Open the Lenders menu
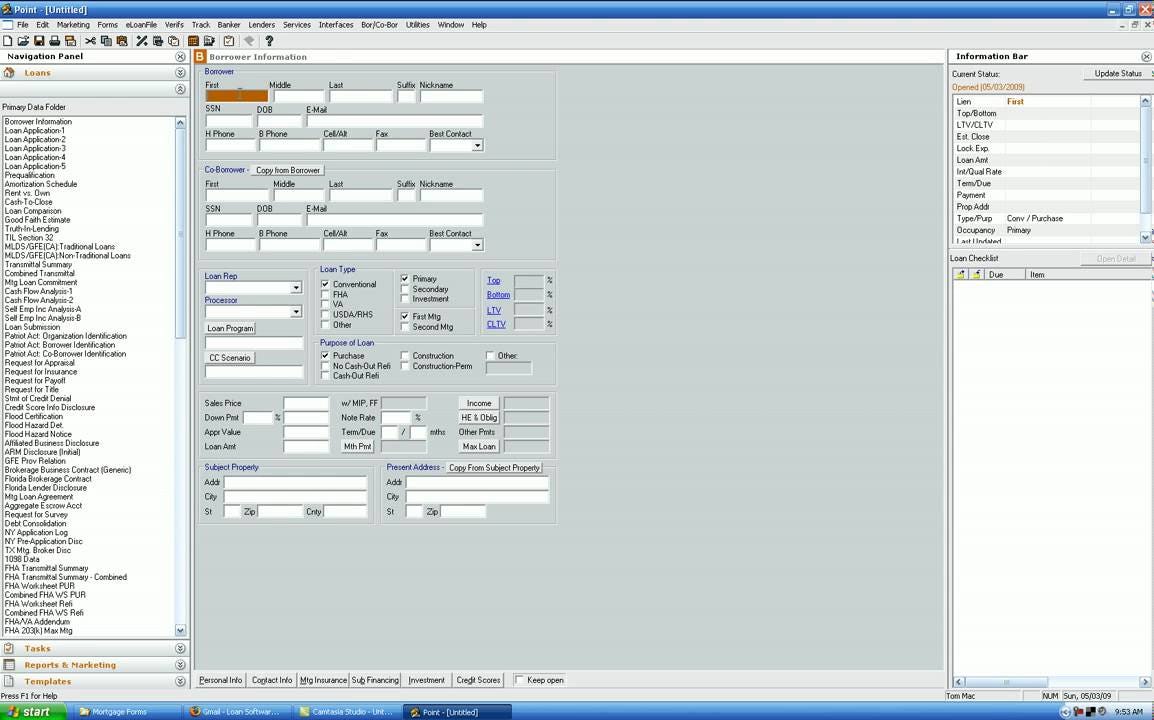Image resolution: width=1154 pixels, height=720 pixels. click(x=261, y=25)
